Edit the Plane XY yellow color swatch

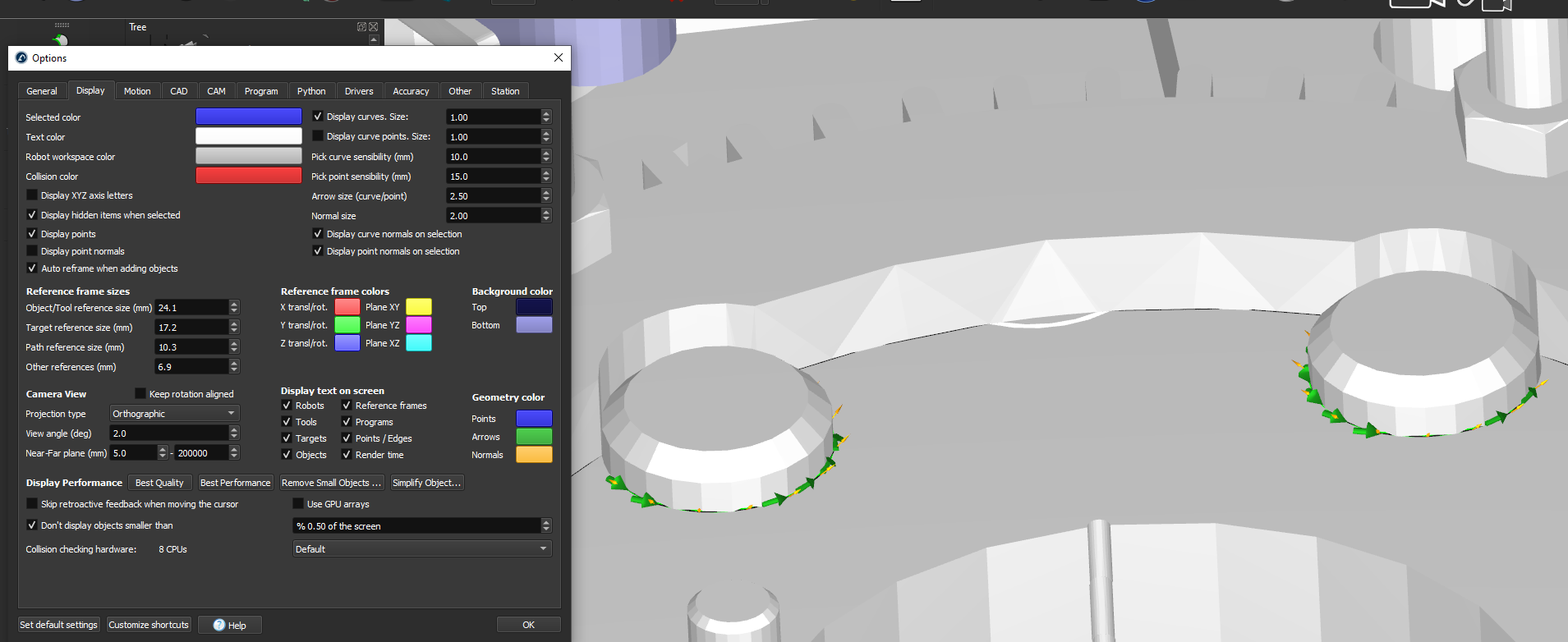[x=419, y=306]
